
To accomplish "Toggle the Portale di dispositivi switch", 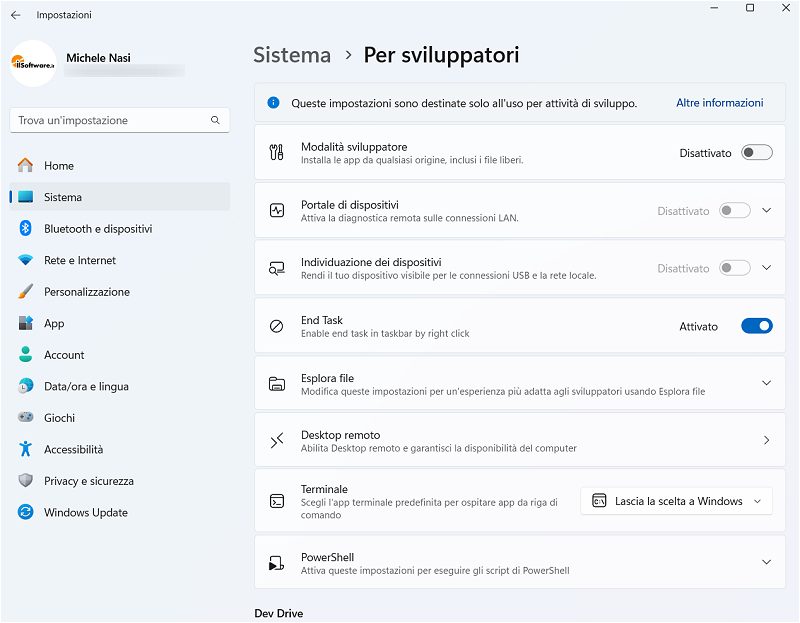I will coord(734,211).
